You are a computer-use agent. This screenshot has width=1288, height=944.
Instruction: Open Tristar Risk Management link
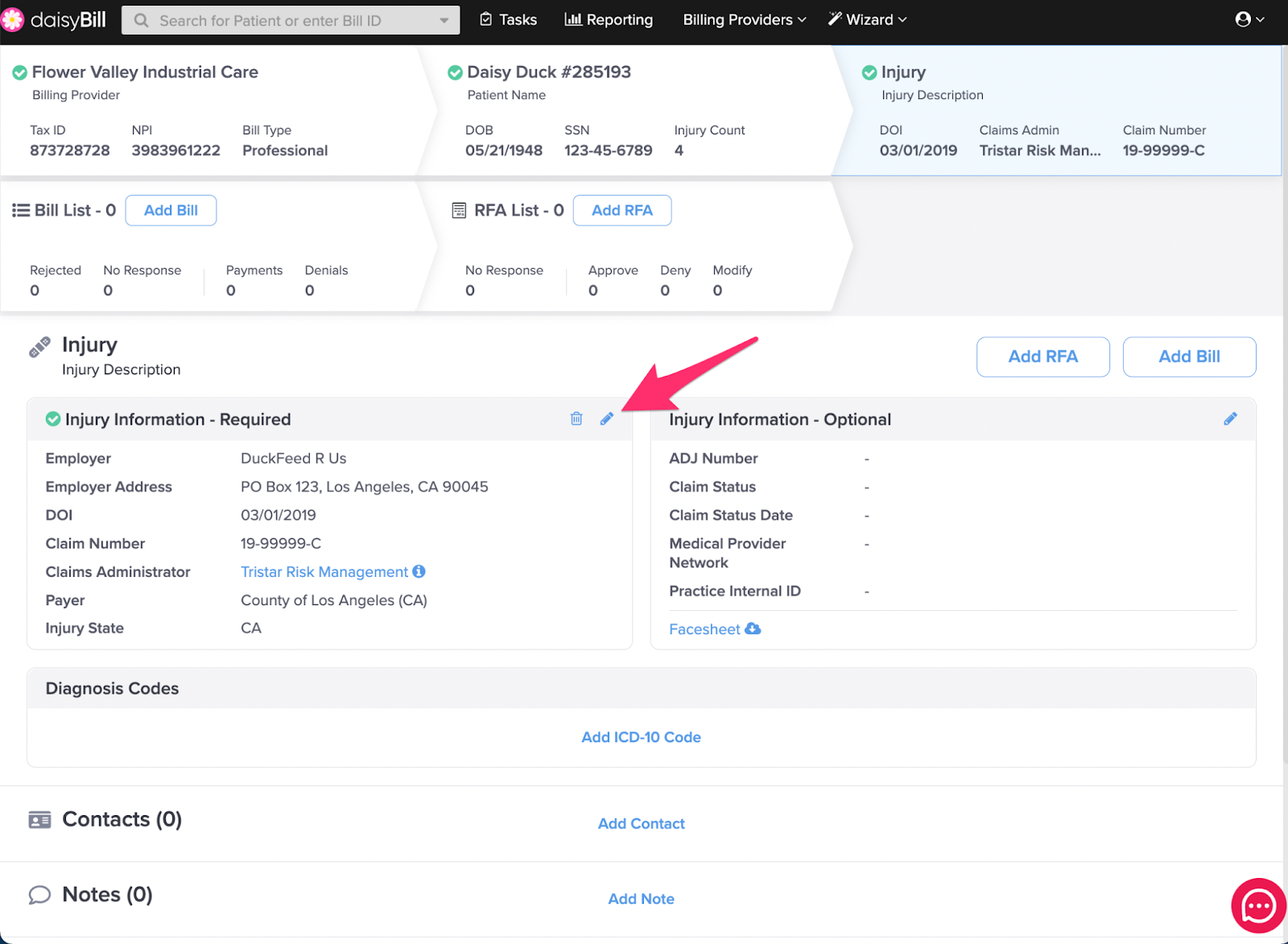coord(324,571)
